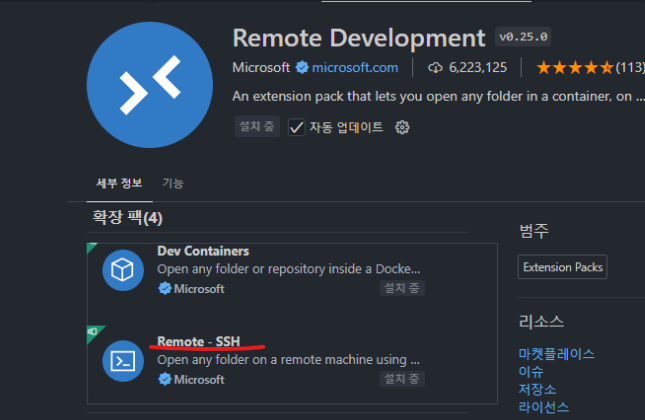Screen dimensions: 645x420
Task: Click the Remote Development extension title
Action: point(359,38)
